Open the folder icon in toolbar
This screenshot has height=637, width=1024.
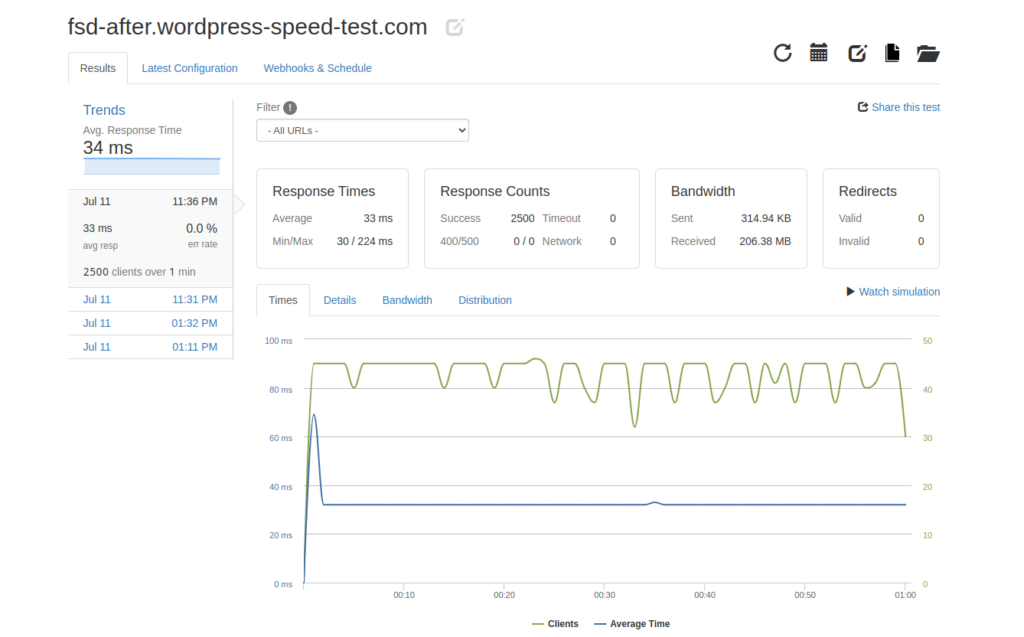(928, 53)
